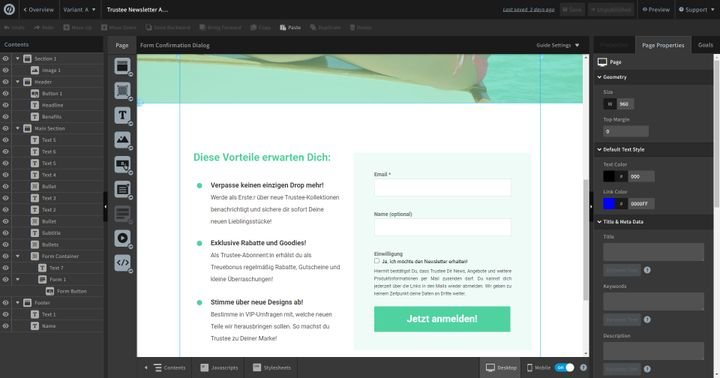Collapse Section 1 in Contents tree
The image size is (720, 378).
coord(17,59)
